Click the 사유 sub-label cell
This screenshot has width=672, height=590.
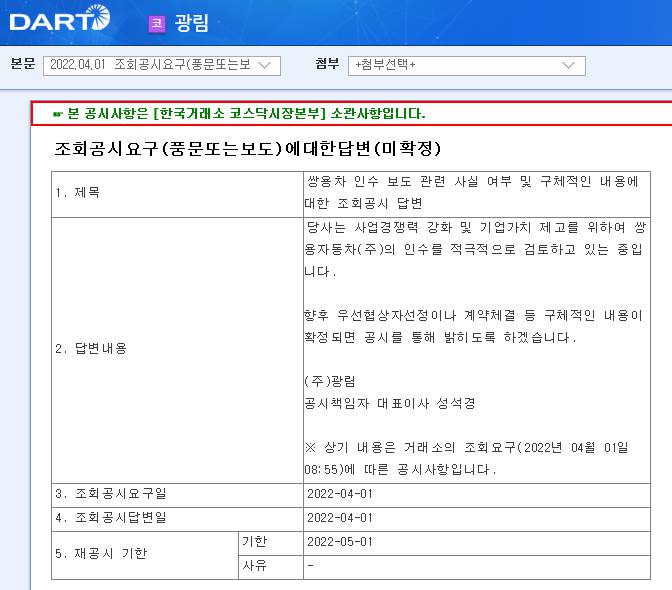[x=271, y=567]
